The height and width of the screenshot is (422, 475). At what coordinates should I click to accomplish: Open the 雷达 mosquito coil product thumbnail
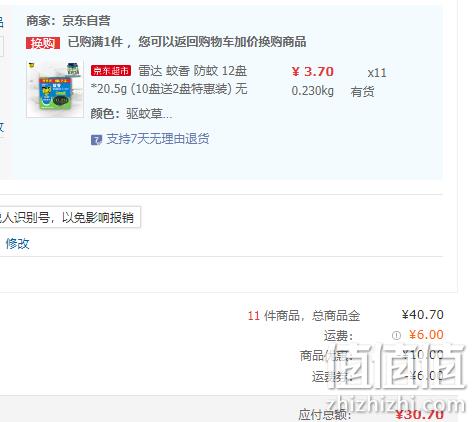[x=55, y=89]
